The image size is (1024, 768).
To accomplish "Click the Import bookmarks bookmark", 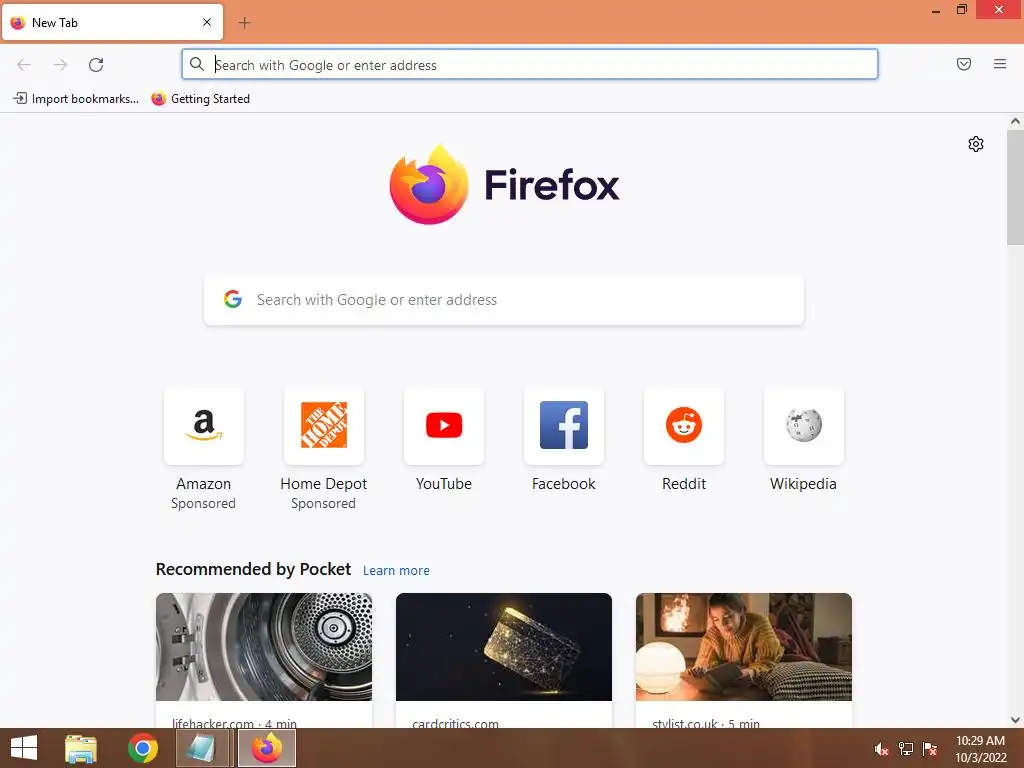I will point(76,99).
